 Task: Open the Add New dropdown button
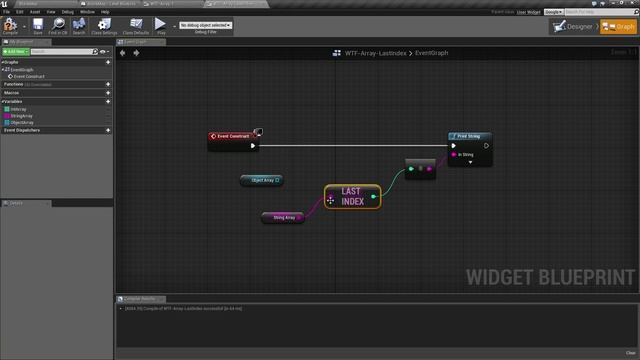[16, 52]
